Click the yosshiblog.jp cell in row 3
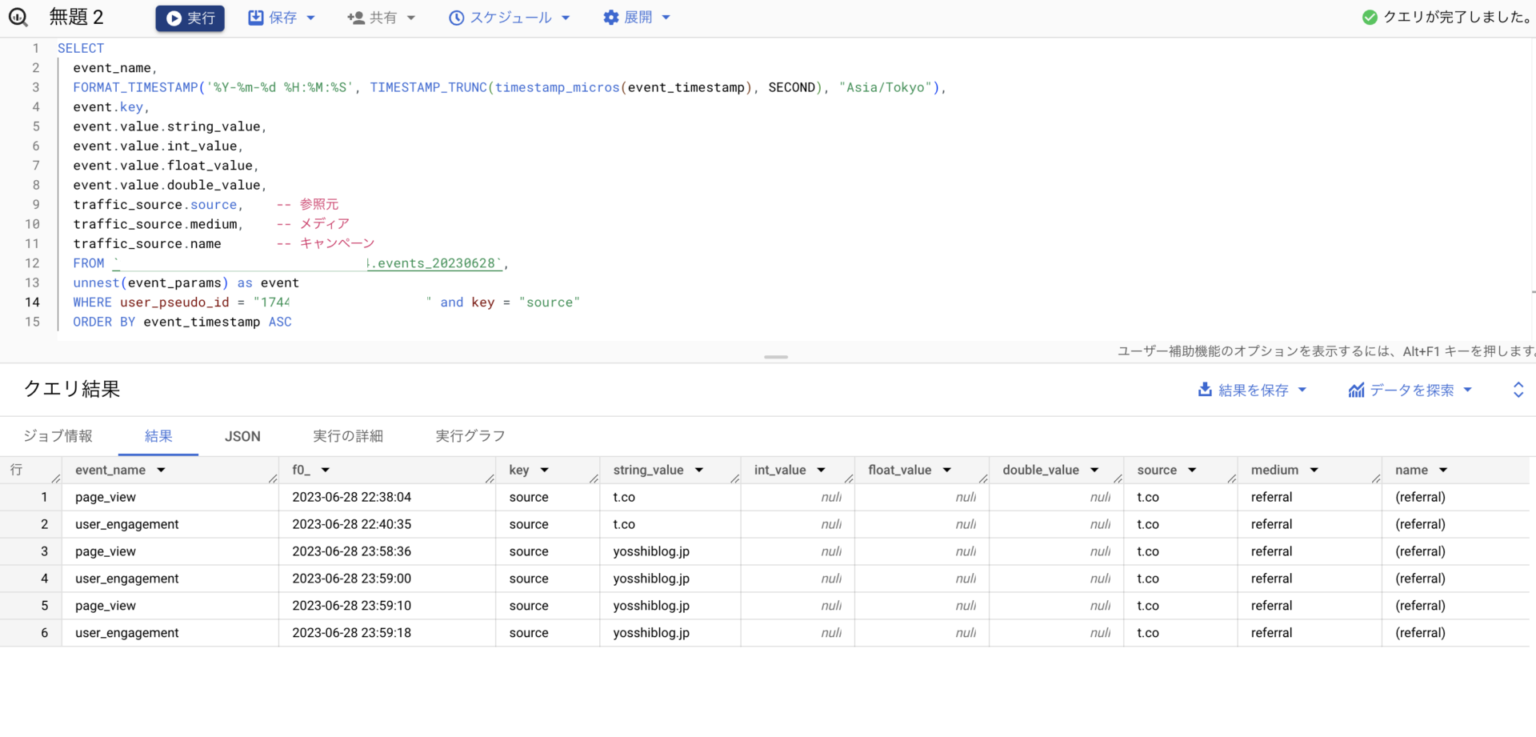 [x=651, y=551]
